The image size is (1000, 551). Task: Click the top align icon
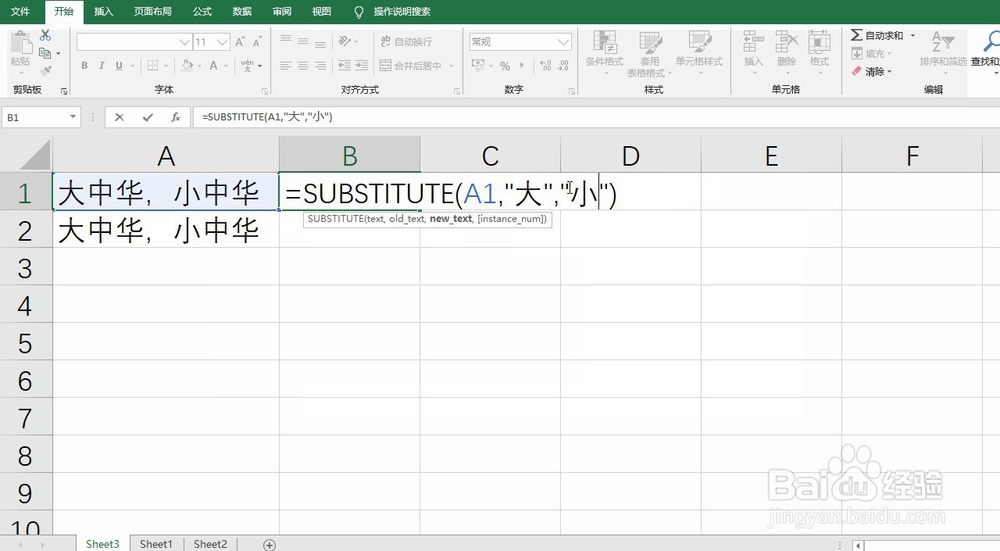coord(286,41)
